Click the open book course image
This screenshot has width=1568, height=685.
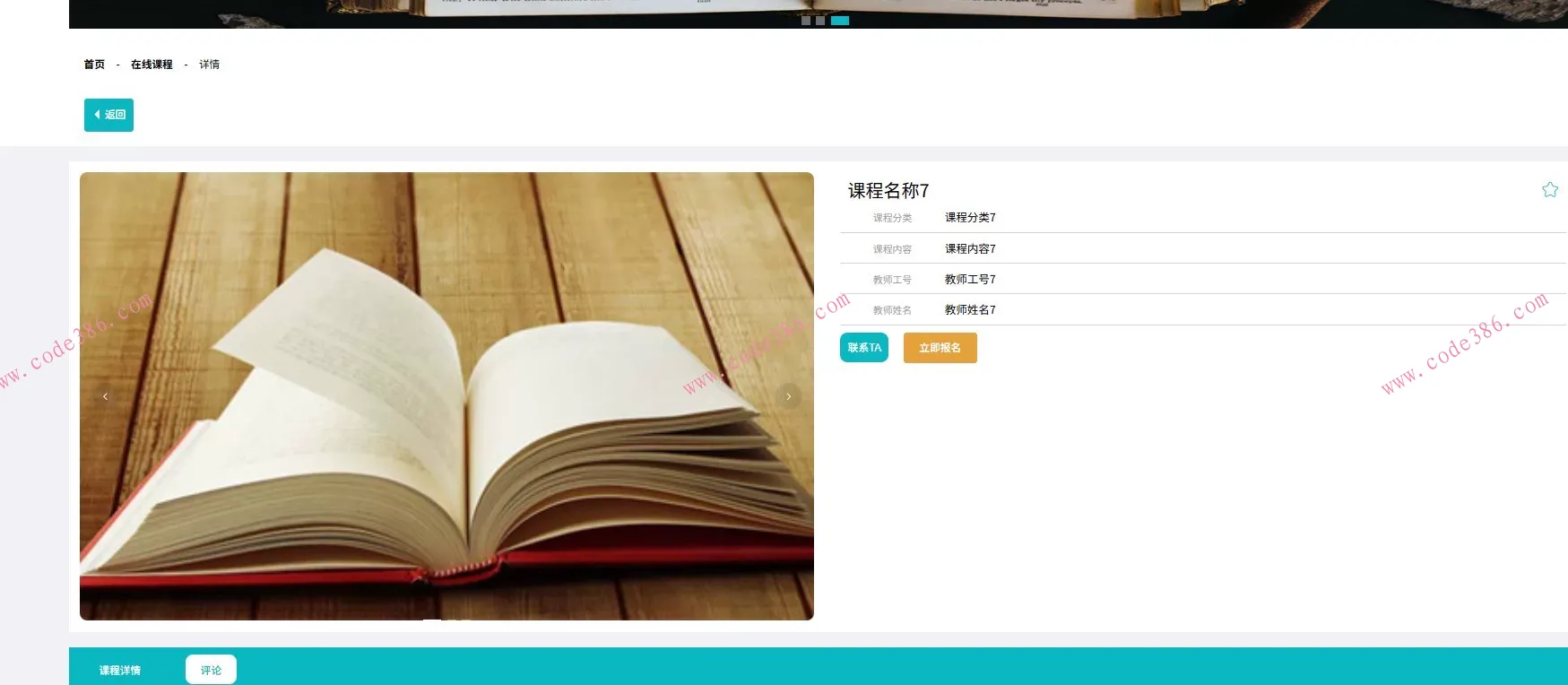click(446, 396)
